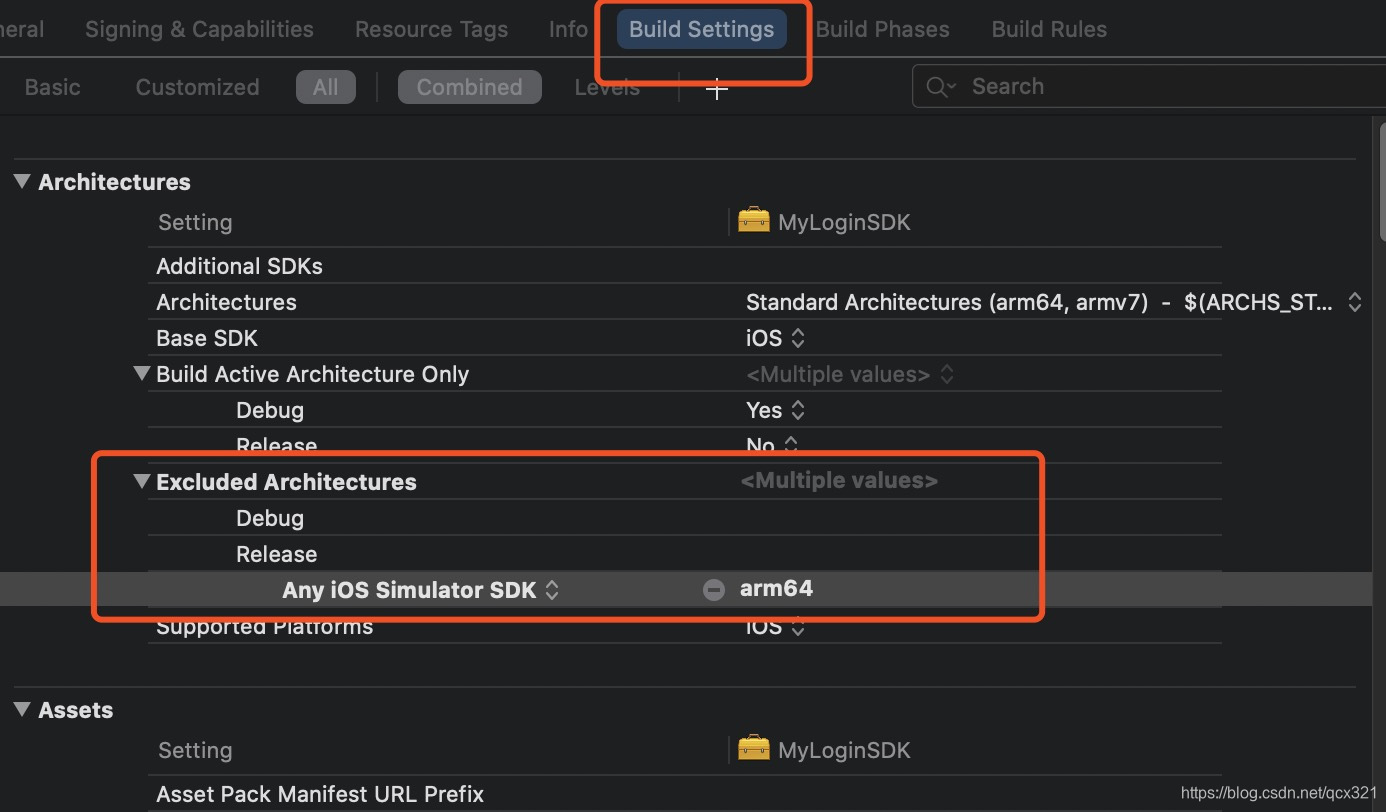
Task: Select the Base SDK setting row
Action: click(x=685, y=338)
